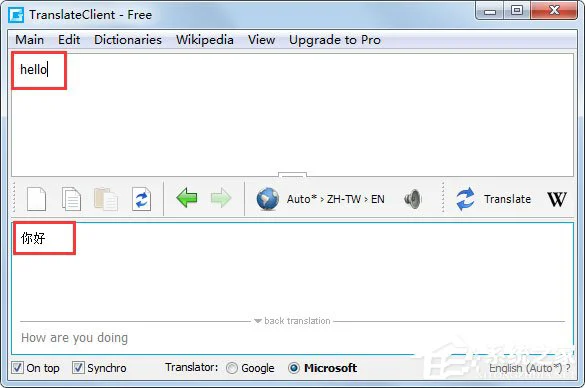Open the View menu
The image size is (585, 388).
(262, 40)
